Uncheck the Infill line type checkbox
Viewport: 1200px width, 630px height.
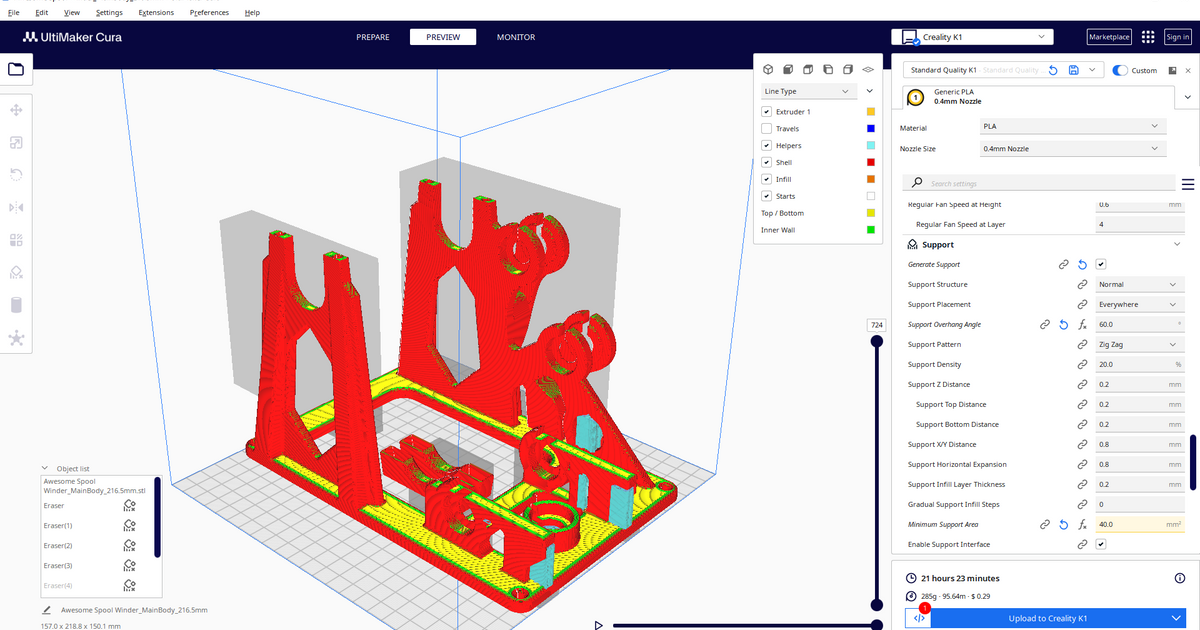pyautogui.click(x=767, y=180)
